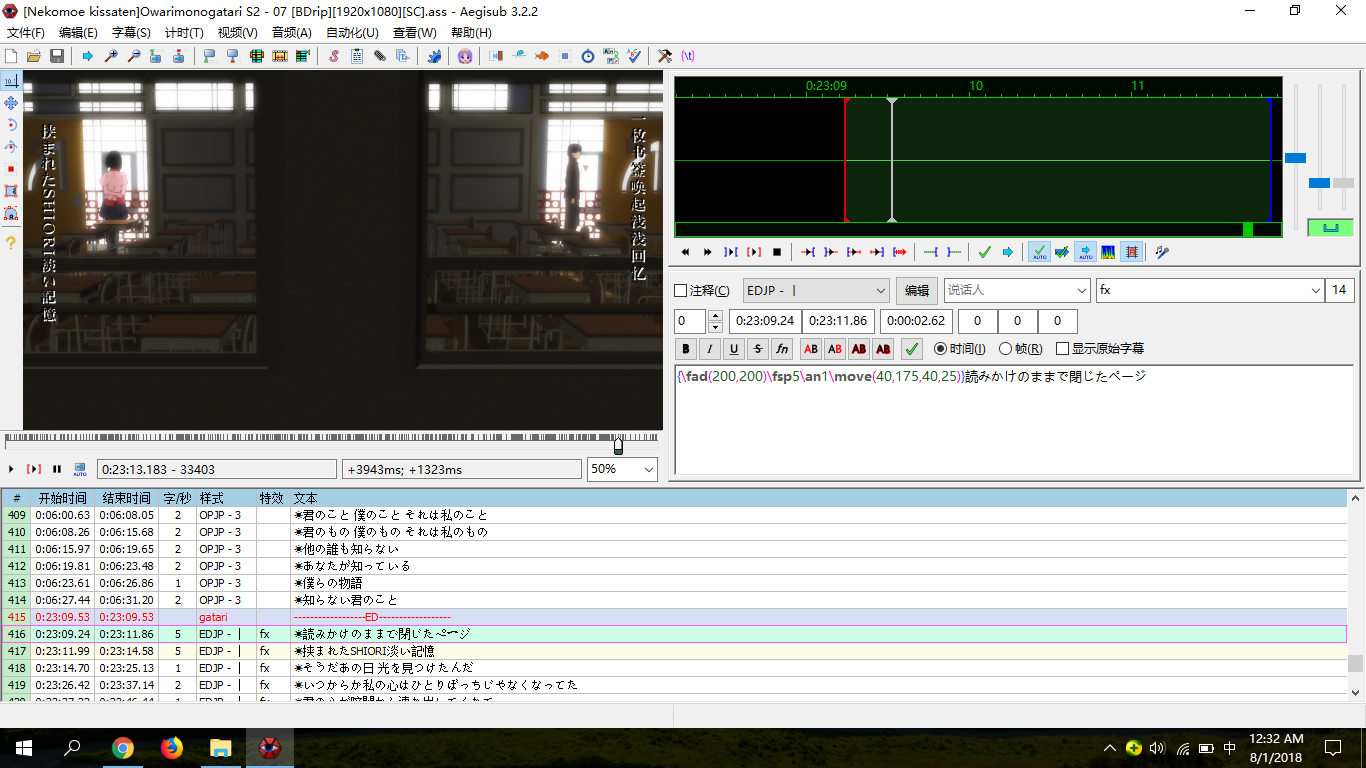1366x768 pixels.
Task: Open the attachments paperclip icon
Action: pyautogui.click(x=380, y=56)
